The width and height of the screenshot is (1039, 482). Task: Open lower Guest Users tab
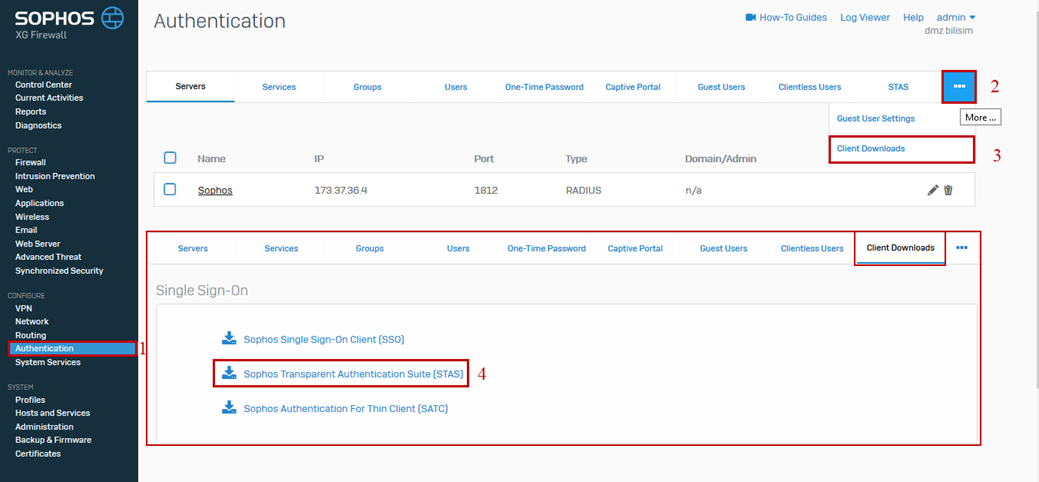724,249
